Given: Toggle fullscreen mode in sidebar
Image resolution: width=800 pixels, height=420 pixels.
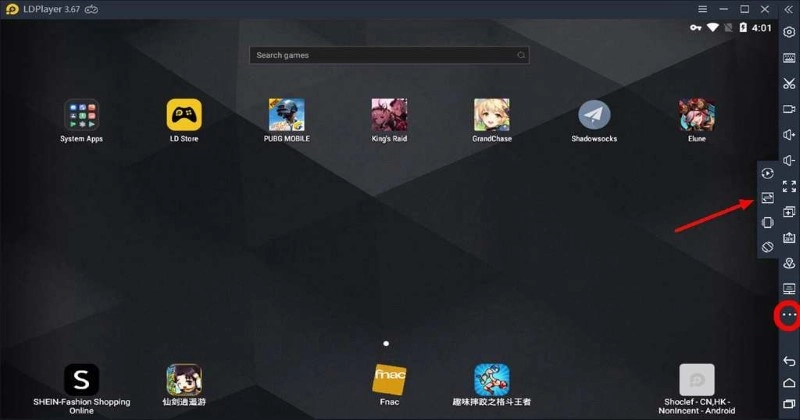Looking at the screenshot, I should click(x=789, y=186).
